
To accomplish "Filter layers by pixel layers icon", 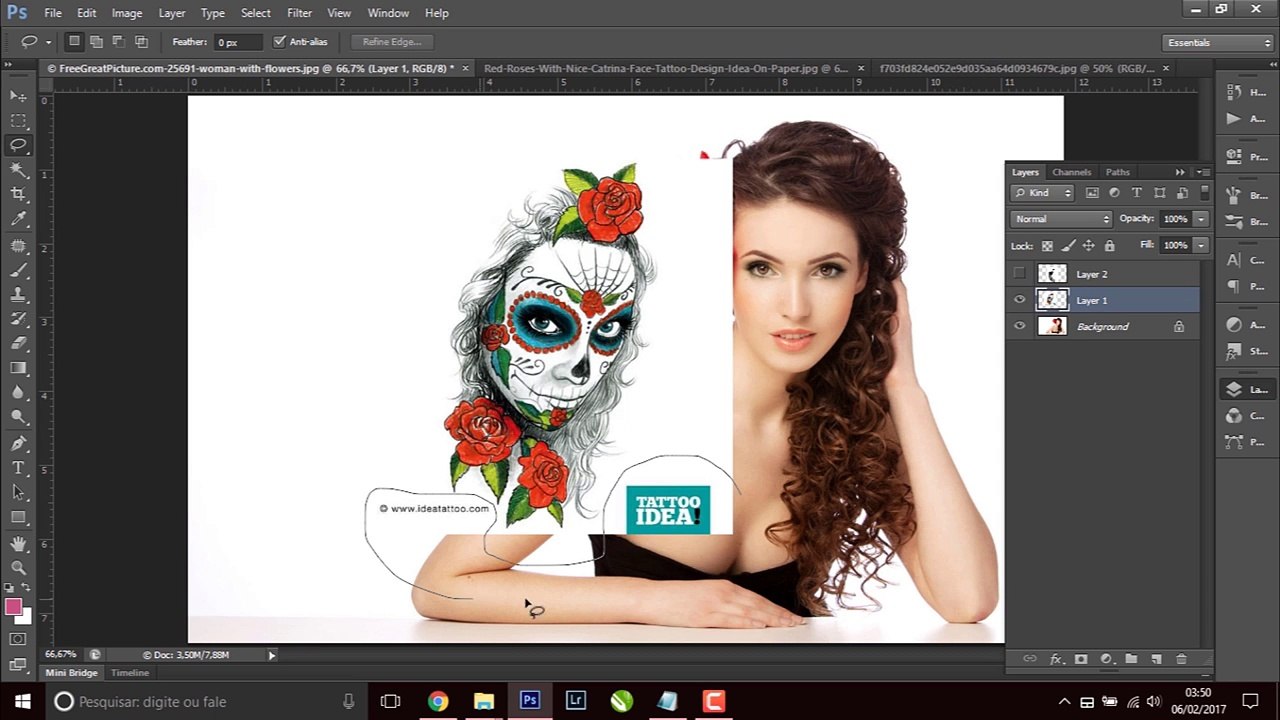I will point(1092,193).
